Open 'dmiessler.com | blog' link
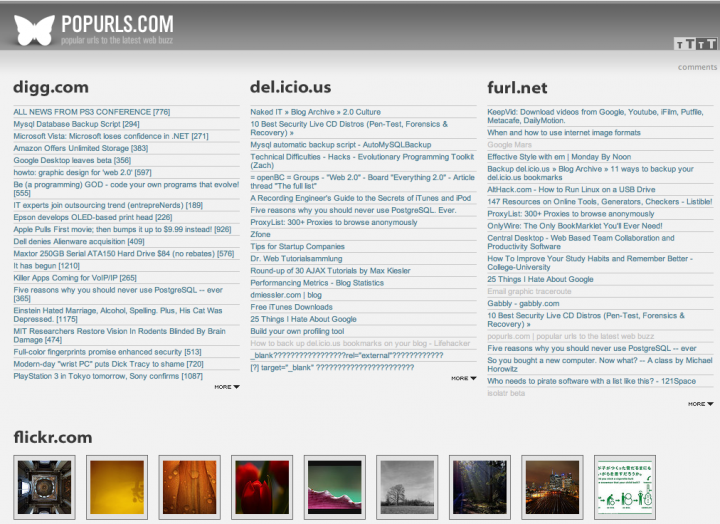The image size is (720, 524). (x=286, y=295)
